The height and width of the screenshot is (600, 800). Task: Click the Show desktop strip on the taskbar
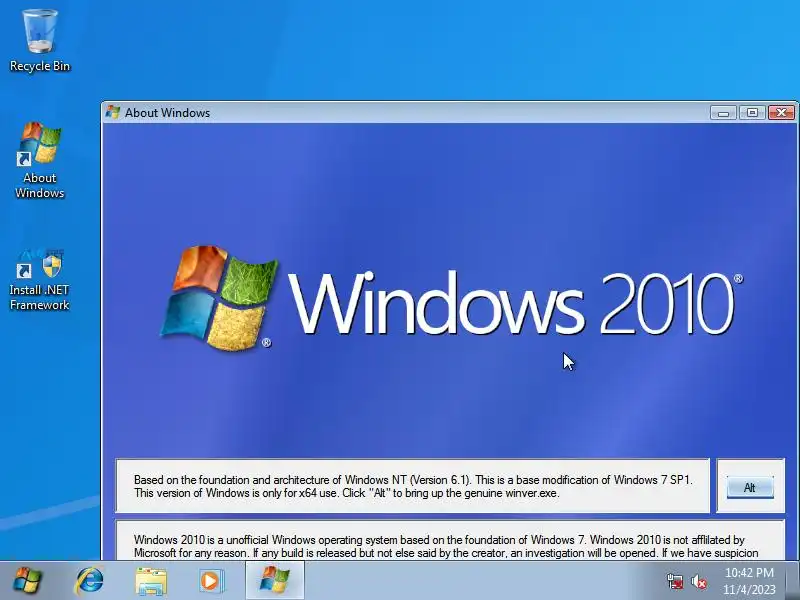pyautogui.click(x=793, y=581)
